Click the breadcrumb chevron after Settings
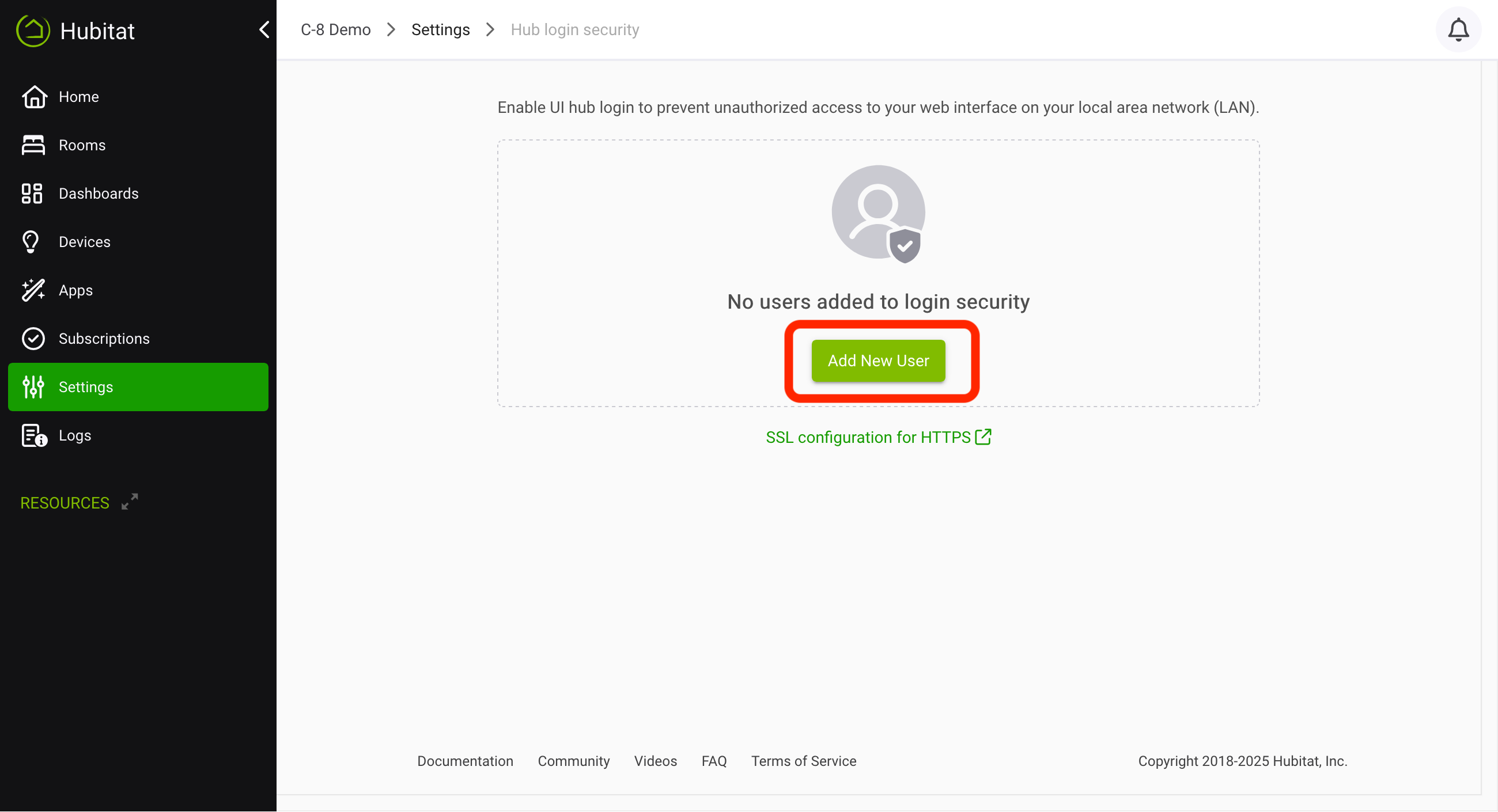Viewport: 1498px width, 812px height. [490, 29]
